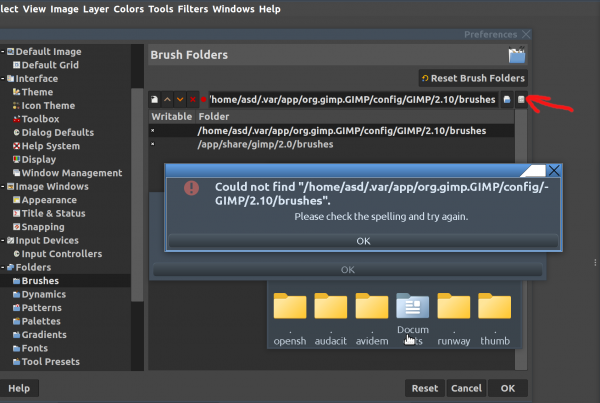Open the Window Management page
Viewport: 600px width, 403px height.
pos(72,173)
